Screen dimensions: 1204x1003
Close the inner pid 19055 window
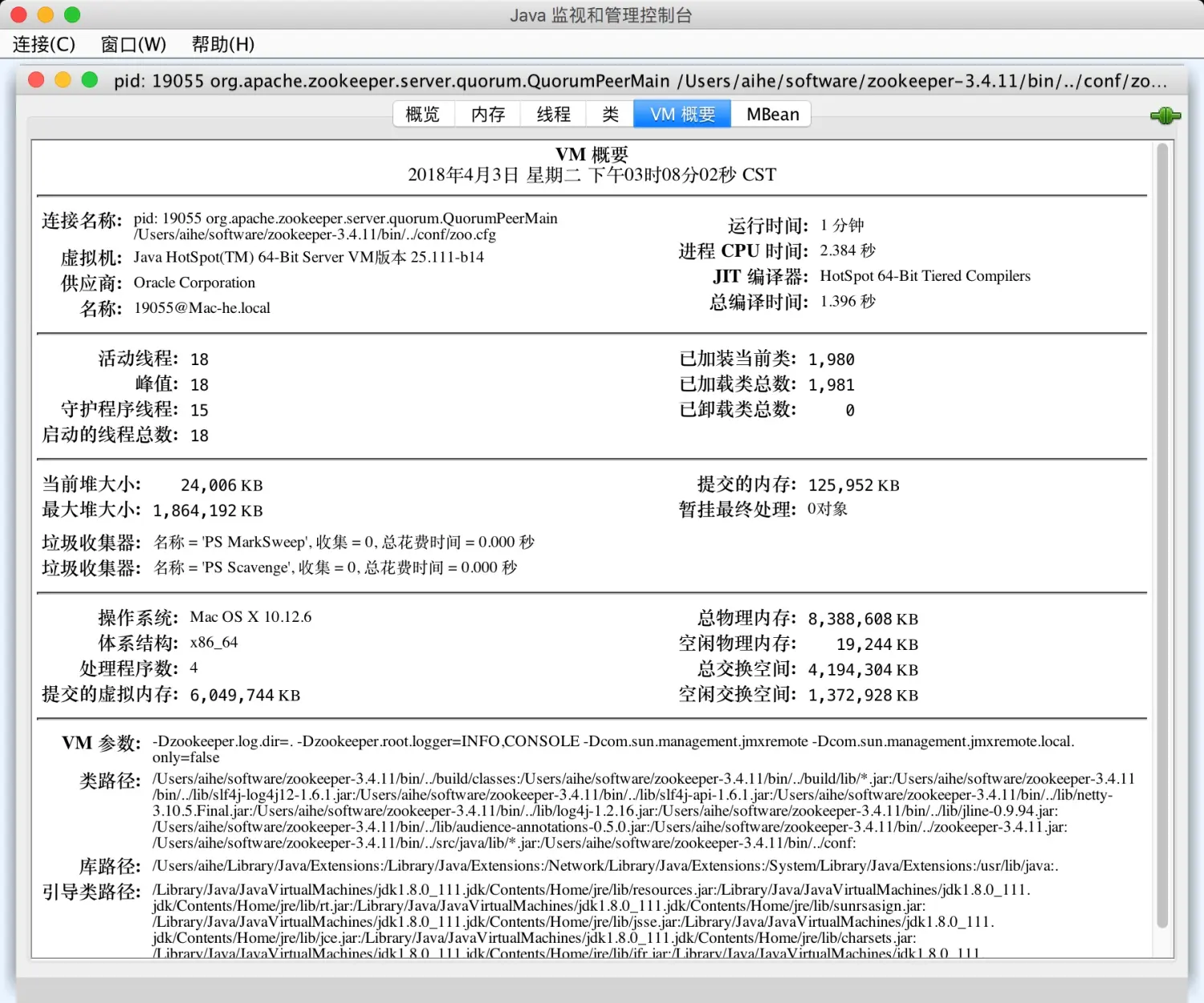[36, 79]
